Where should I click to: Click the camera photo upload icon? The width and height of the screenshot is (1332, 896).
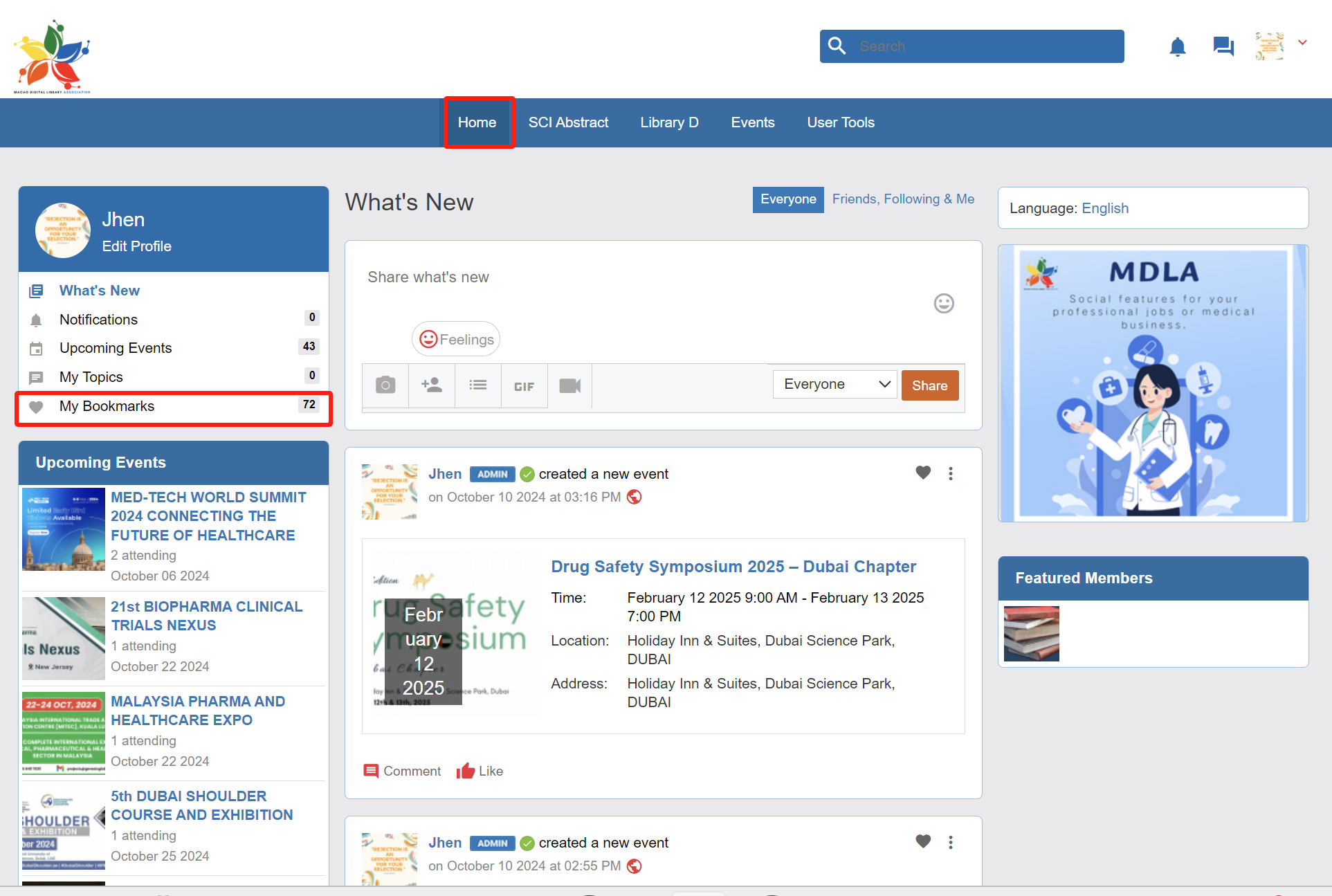pos(385,385)
